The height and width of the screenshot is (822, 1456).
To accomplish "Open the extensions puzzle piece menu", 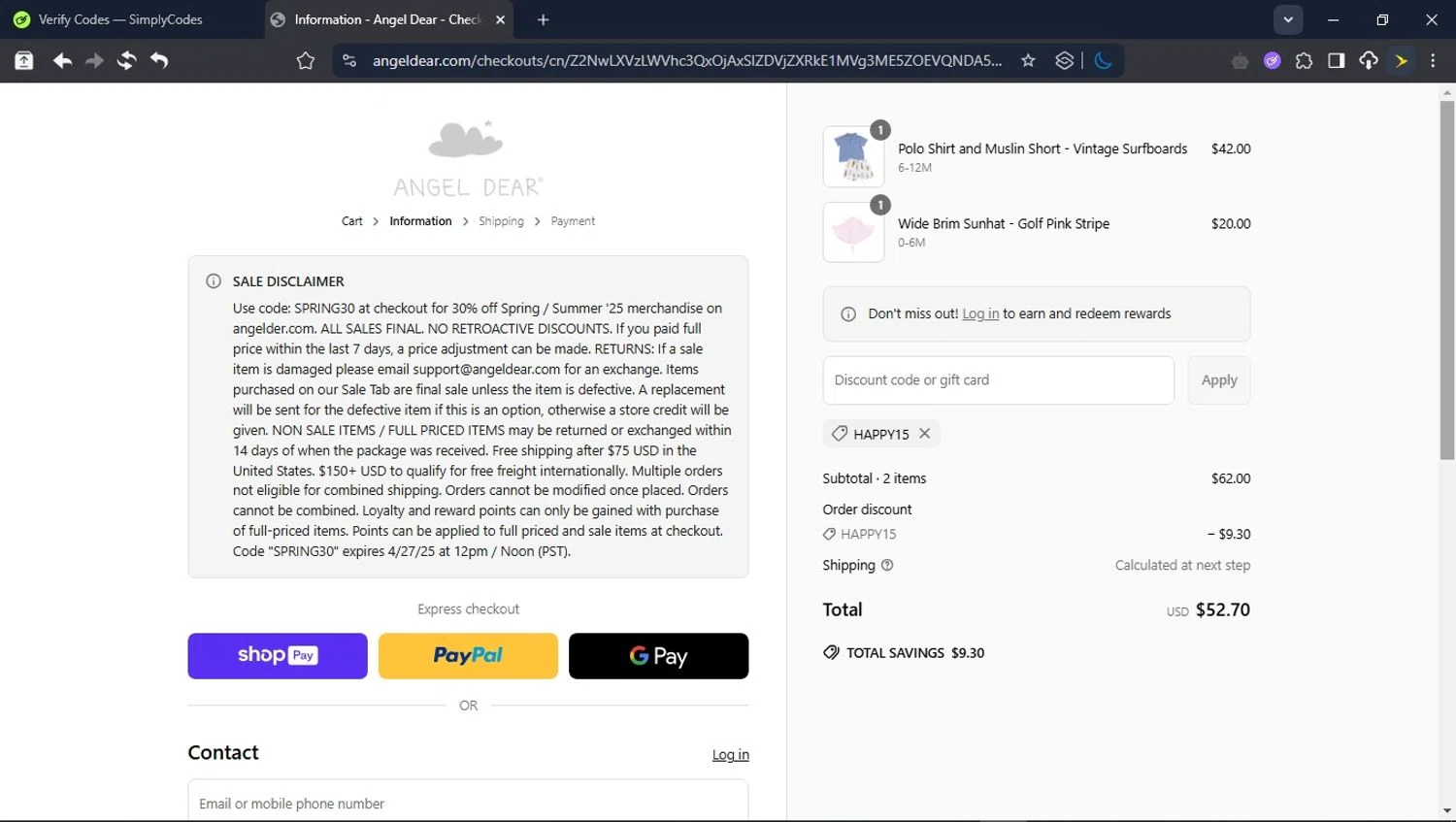I will pos(1305,61).
